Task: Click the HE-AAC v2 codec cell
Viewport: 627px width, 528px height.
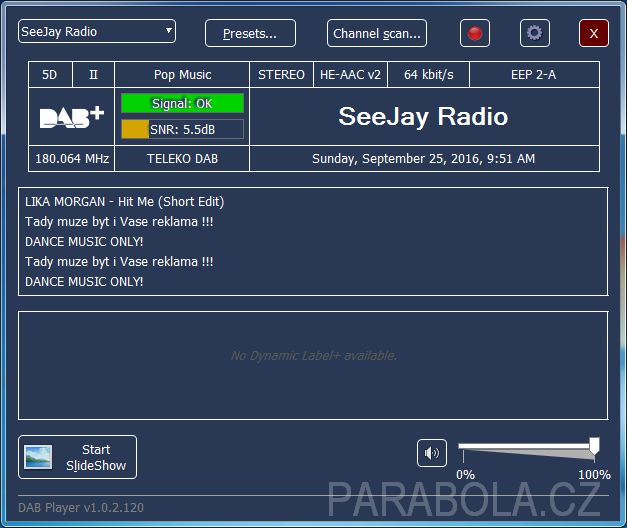Action: click(x=350, y=74)
